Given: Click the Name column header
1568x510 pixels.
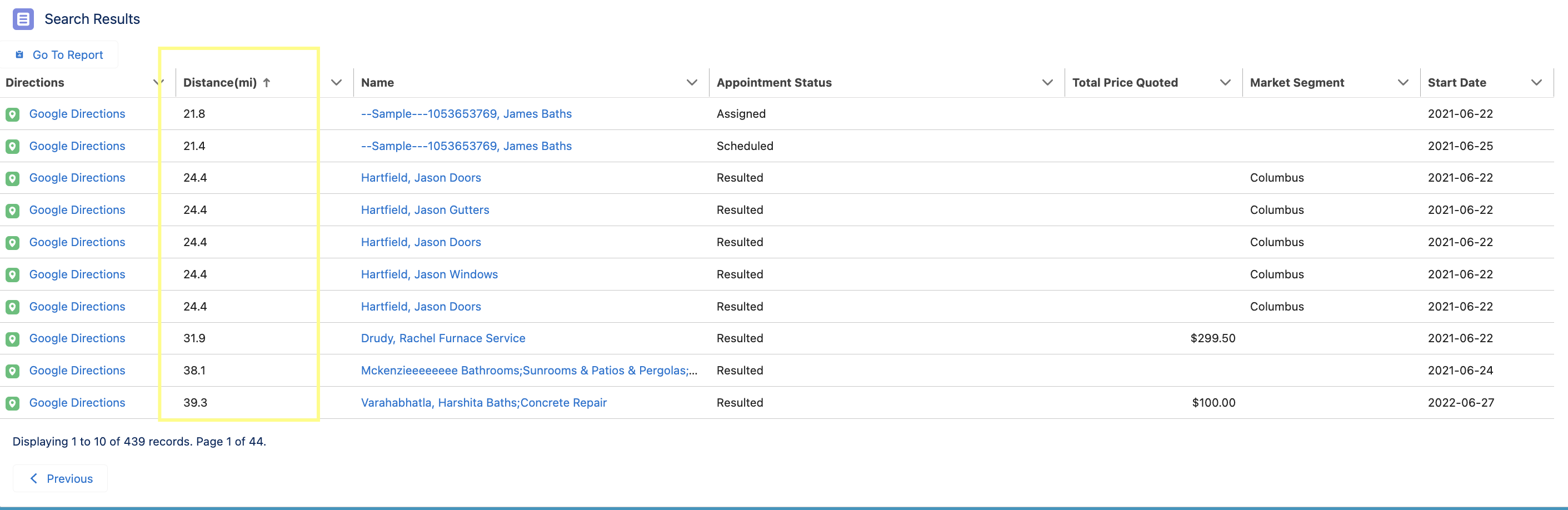Looking at the screenshot, I should tap(377, 82).
